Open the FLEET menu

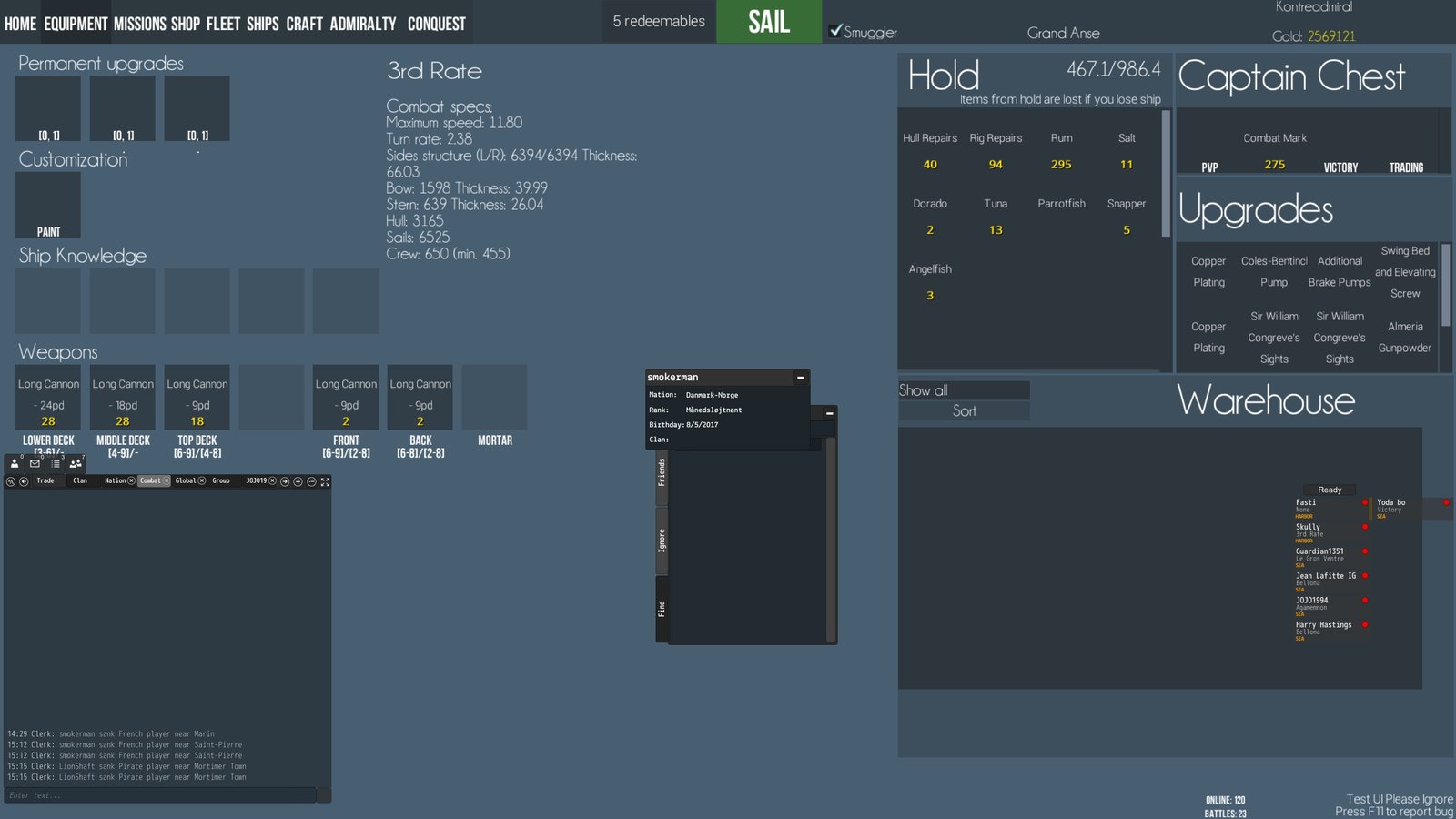(223, 24)
